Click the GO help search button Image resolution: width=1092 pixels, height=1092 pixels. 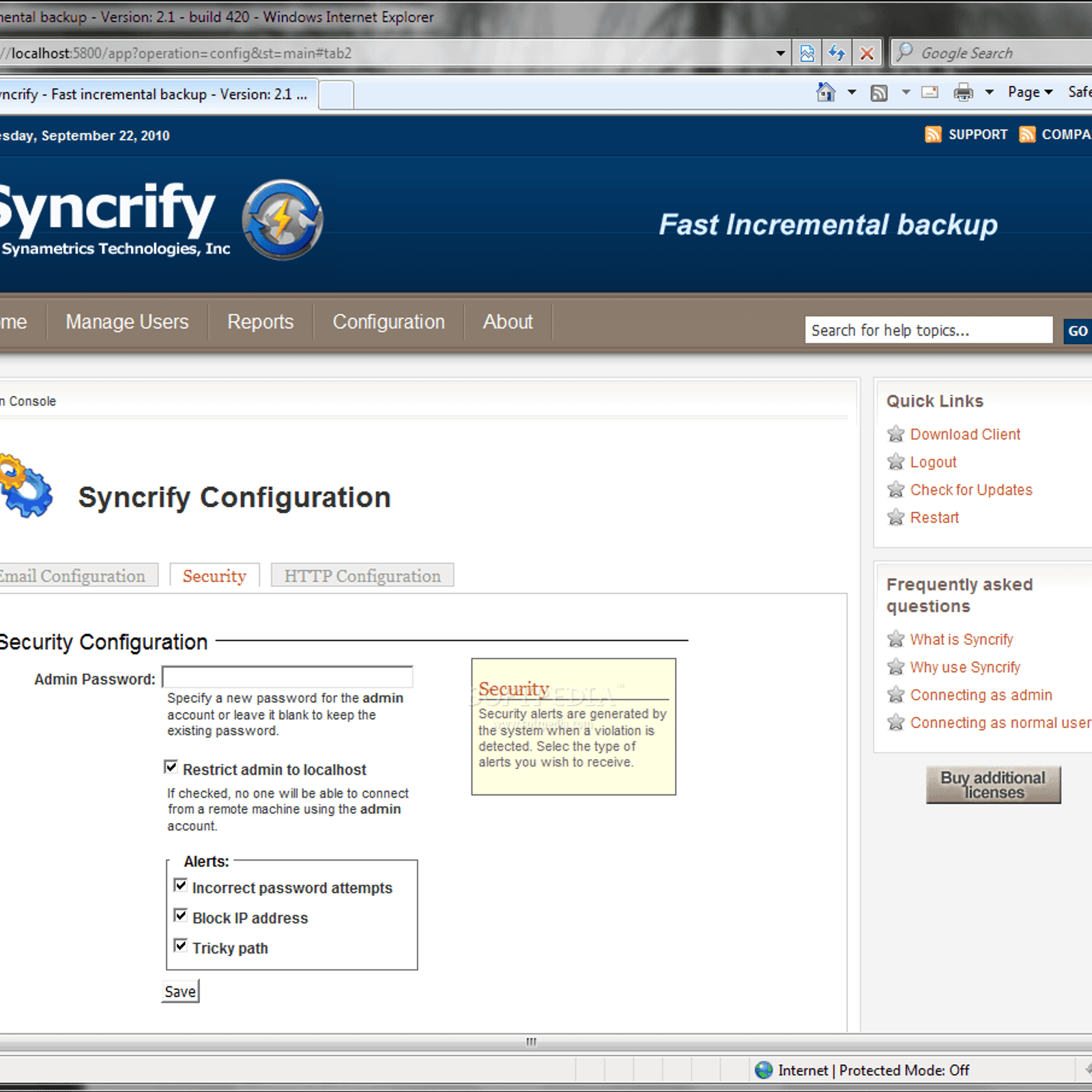(x=1078, y=331)
